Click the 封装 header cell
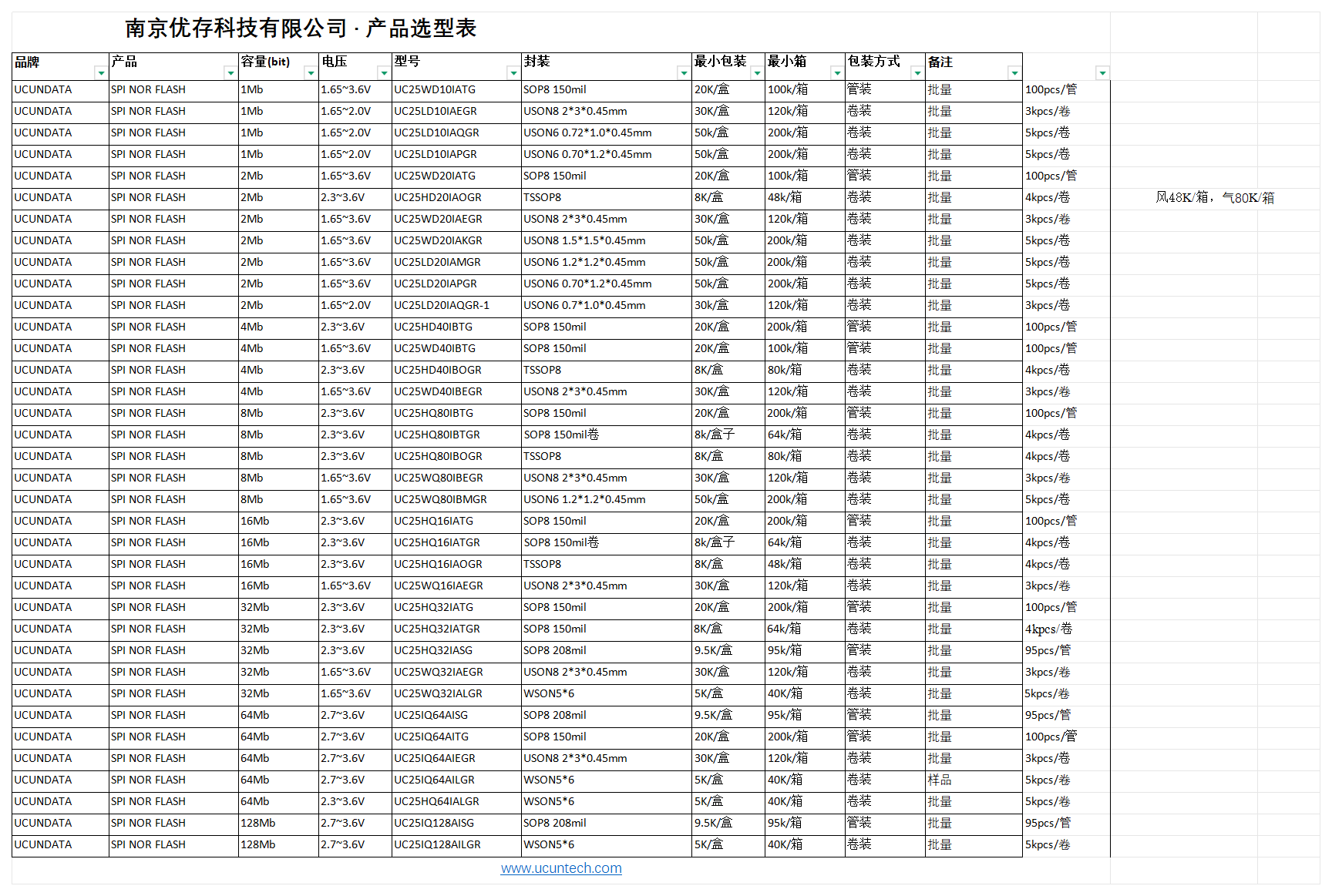Image resolution: width=1332 pixels, height=896 pixels. pos(607,66)
